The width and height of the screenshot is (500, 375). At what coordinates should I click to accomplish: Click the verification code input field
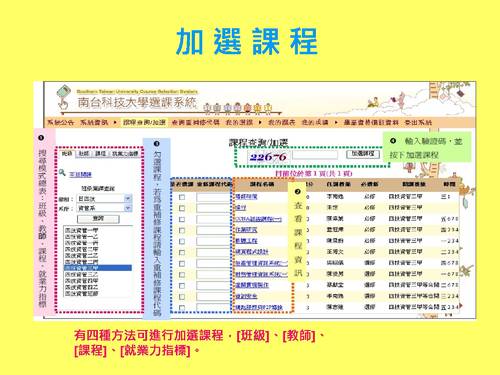pos(315,155)
